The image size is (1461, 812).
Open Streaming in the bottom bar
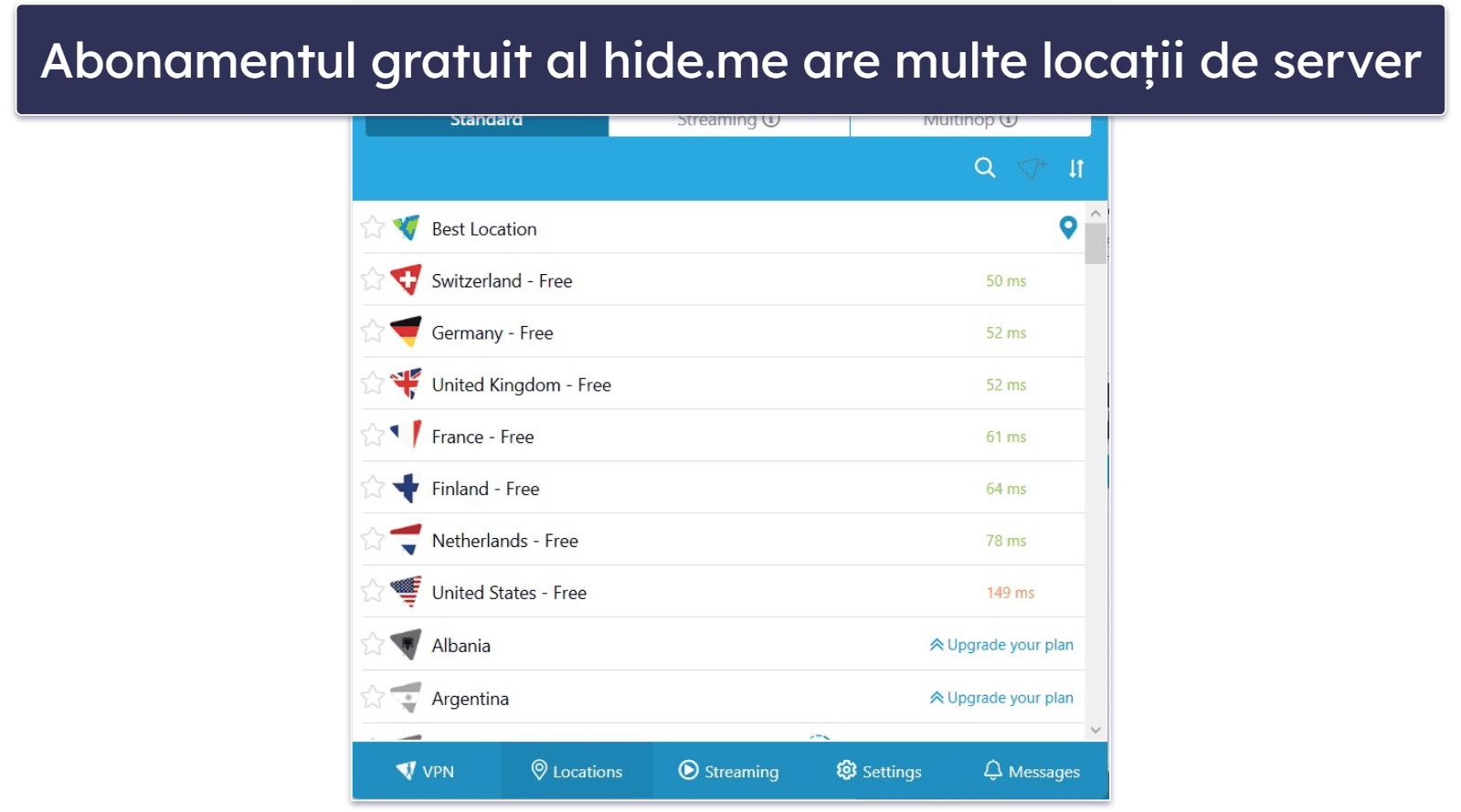tap(728, 771)
